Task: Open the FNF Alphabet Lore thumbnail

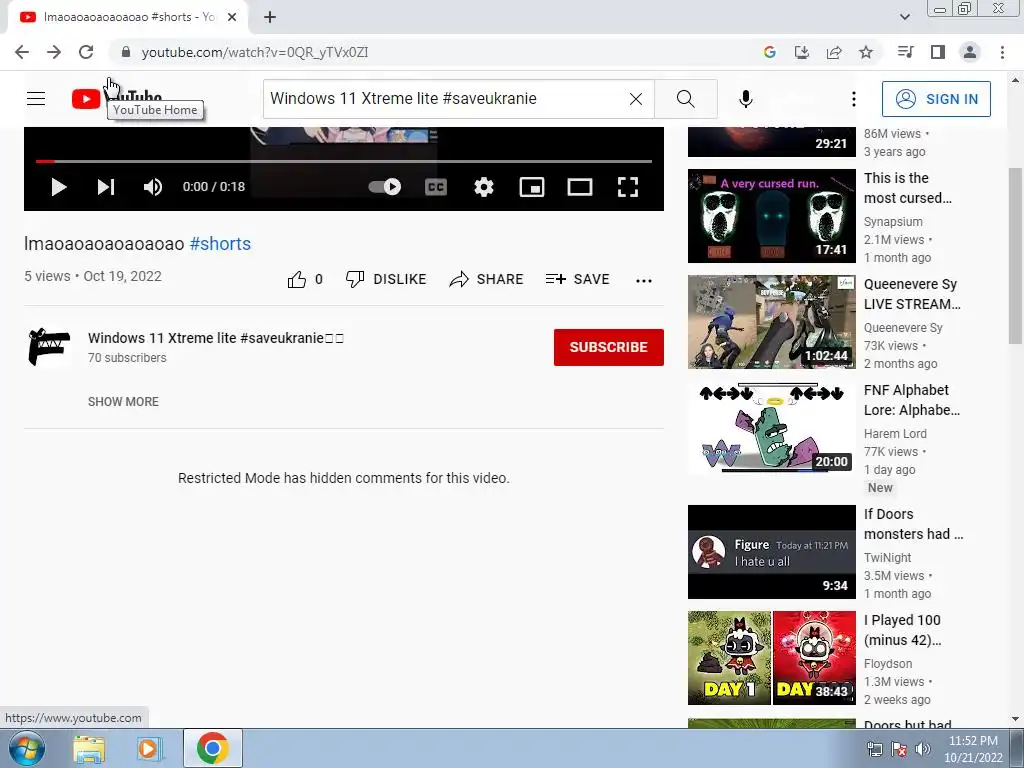Action: 771,428
